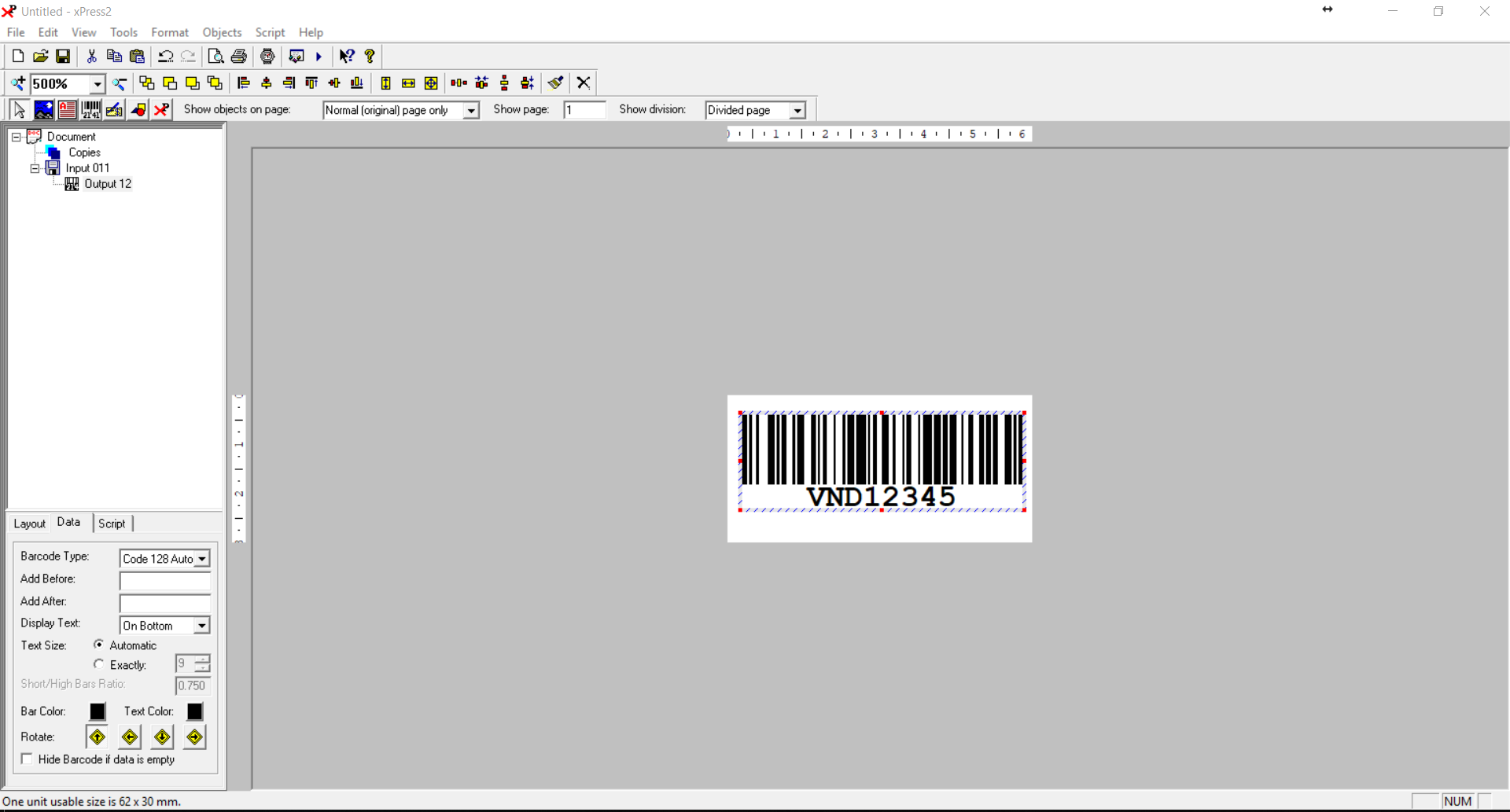
Task: Switch to the Layout tab
Action: click(29, 524)
